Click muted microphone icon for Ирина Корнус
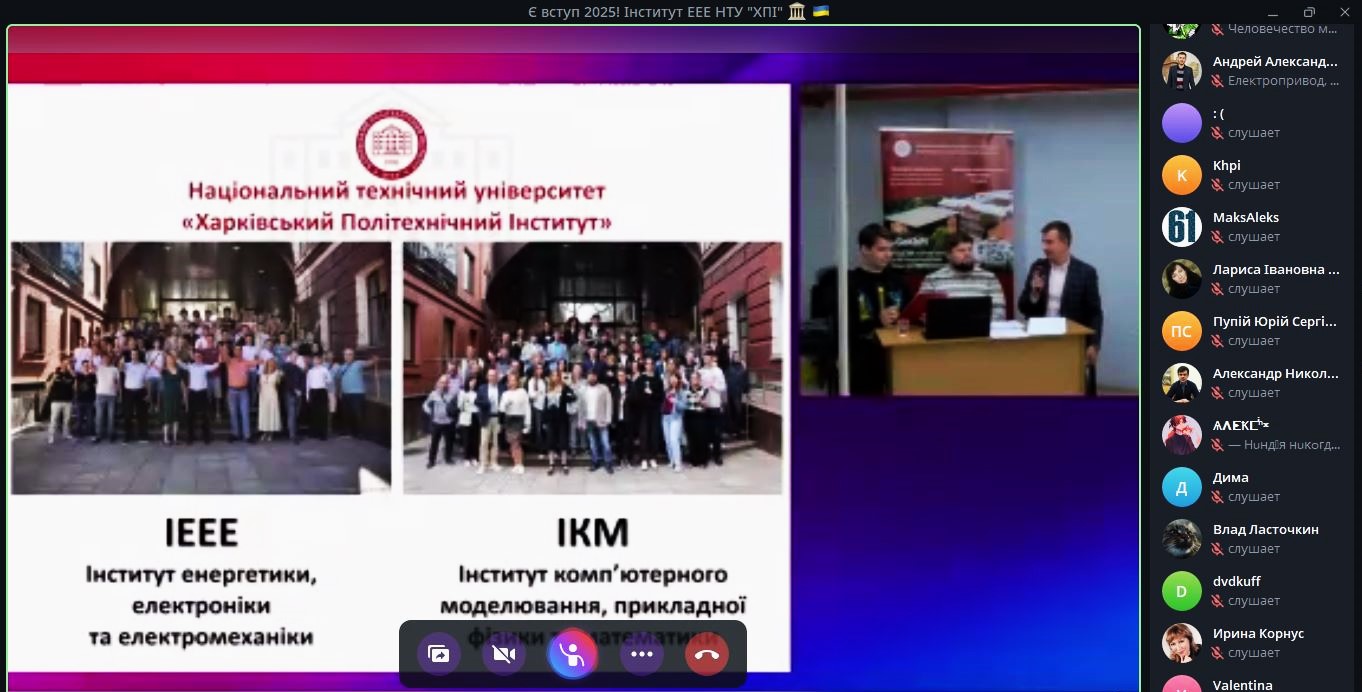1362x692 pixels. point(1218,653)
